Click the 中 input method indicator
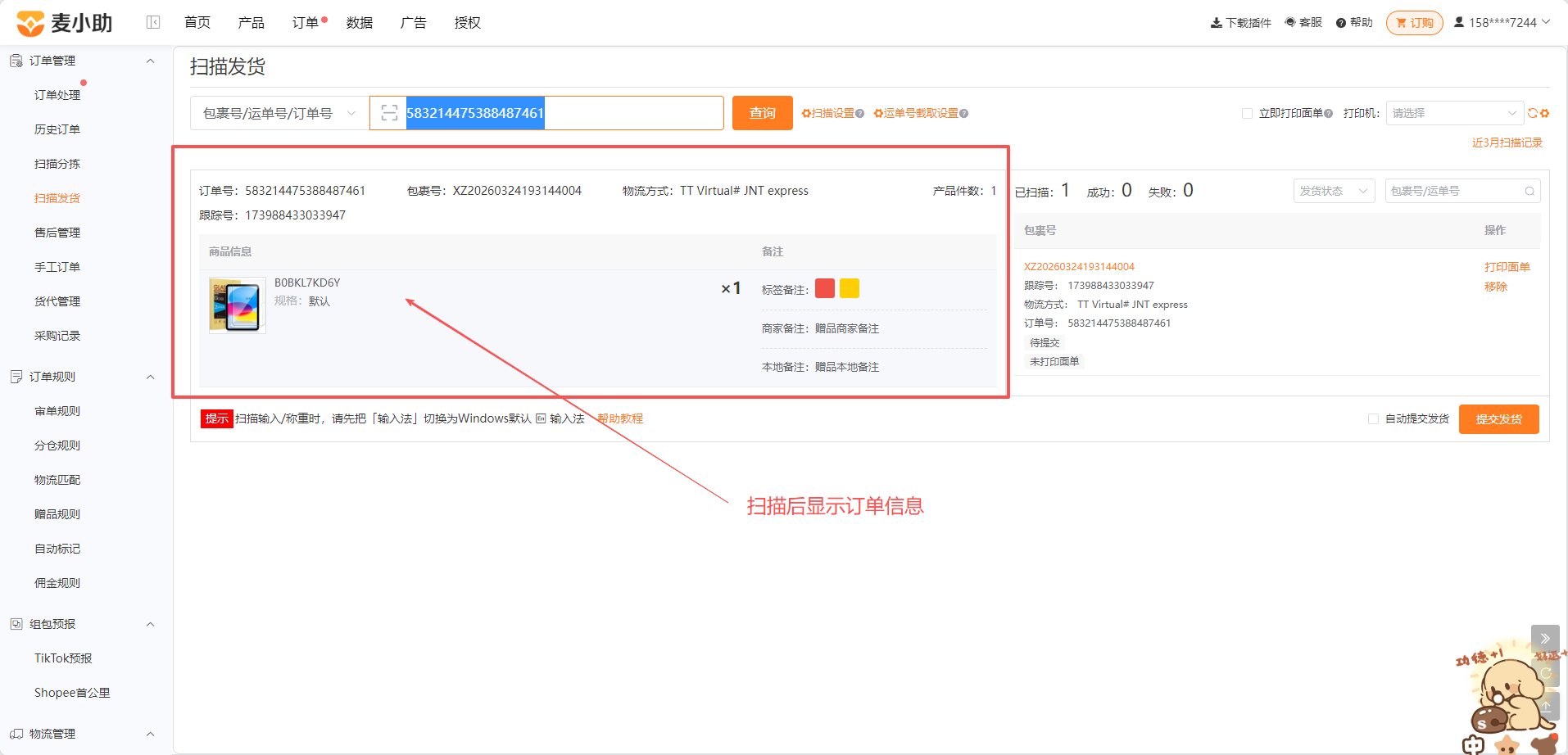This screenshot has height=755, width=1568. [x=1473, y=744]
